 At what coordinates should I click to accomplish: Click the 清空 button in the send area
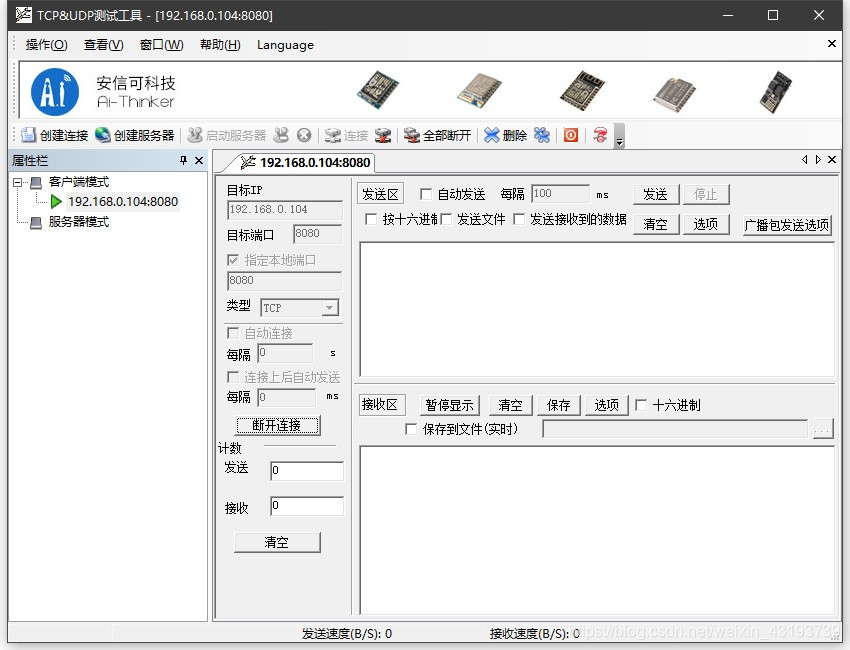(x=655, y=224)
